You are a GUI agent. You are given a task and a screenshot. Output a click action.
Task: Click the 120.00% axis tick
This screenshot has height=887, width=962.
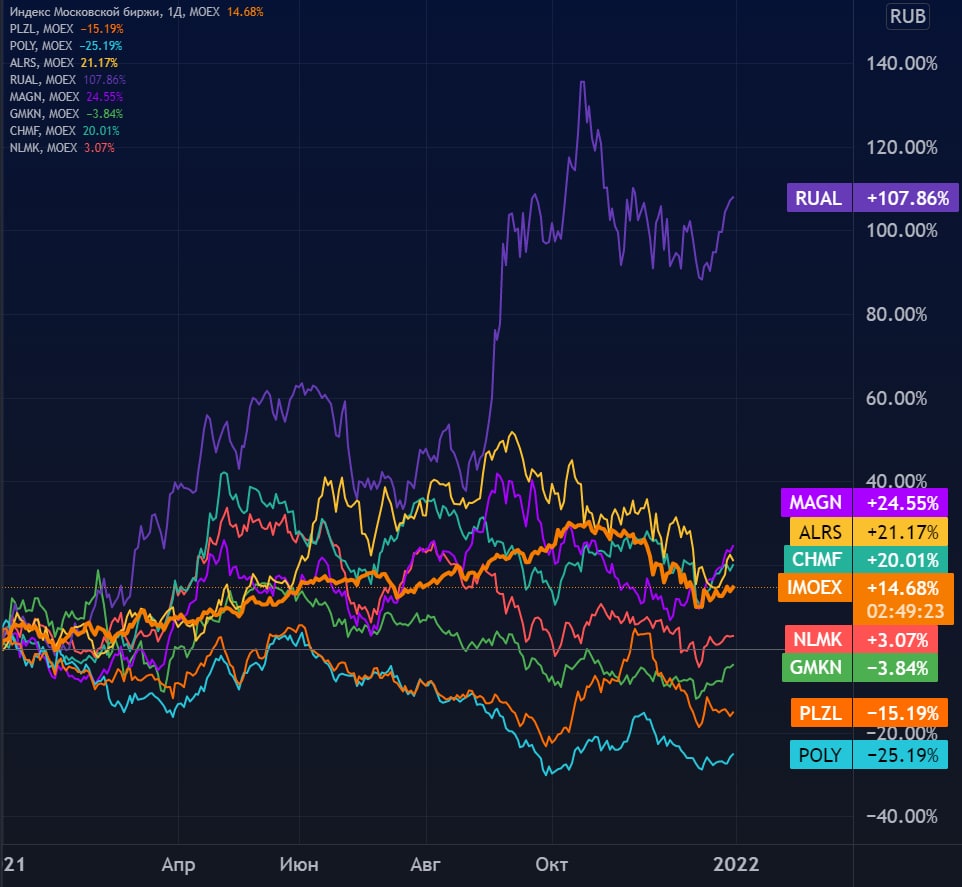tap(902, 147)
